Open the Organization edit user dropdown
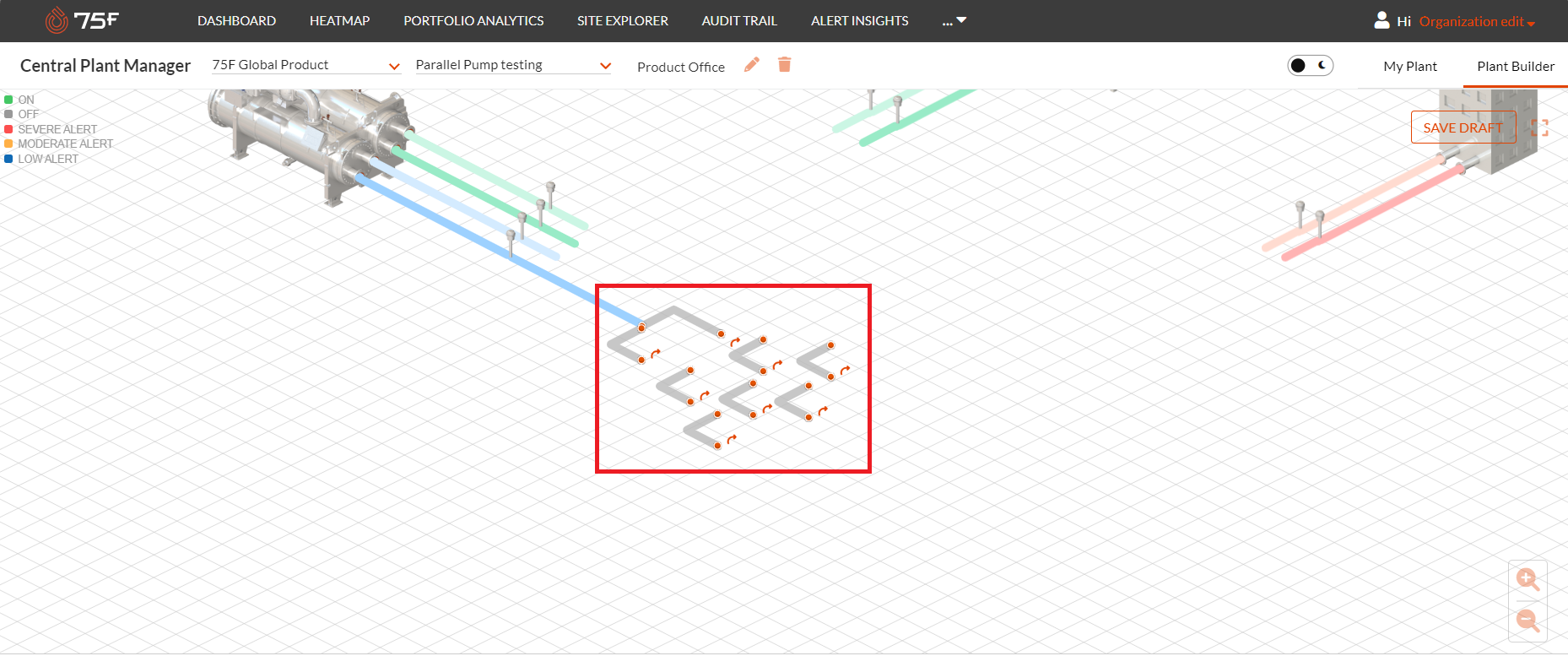Viewport: 1568px width, 656px height. (1477, 22)
